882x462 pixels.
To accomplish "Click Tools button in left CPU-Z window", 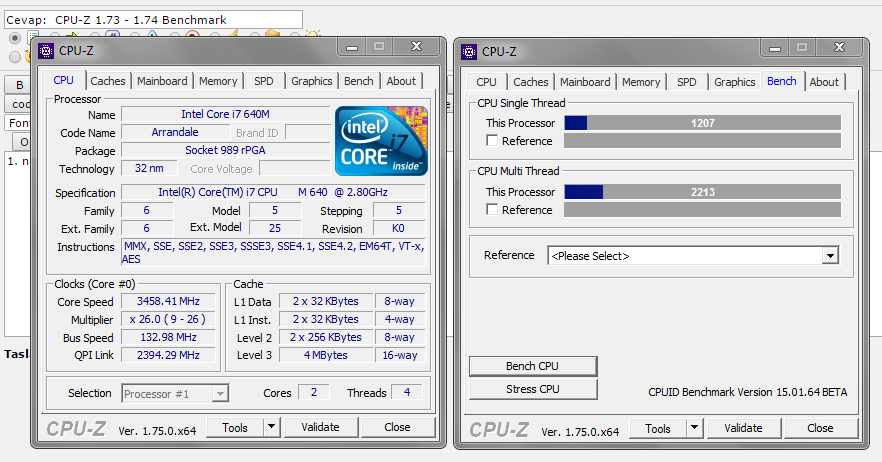I will pos(235,427).
